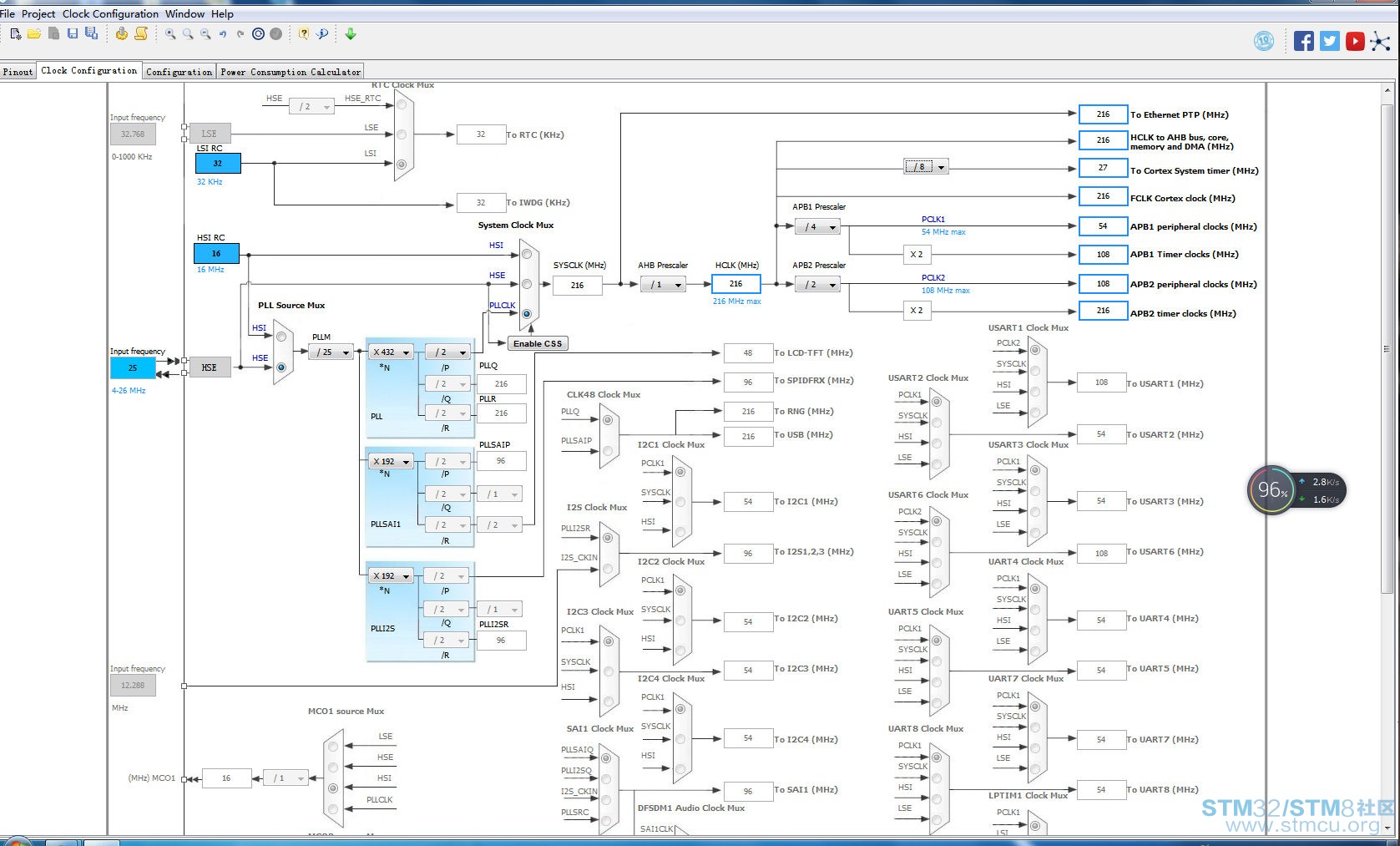
Task: Open the Help menu
Action: tap(222, 13)
